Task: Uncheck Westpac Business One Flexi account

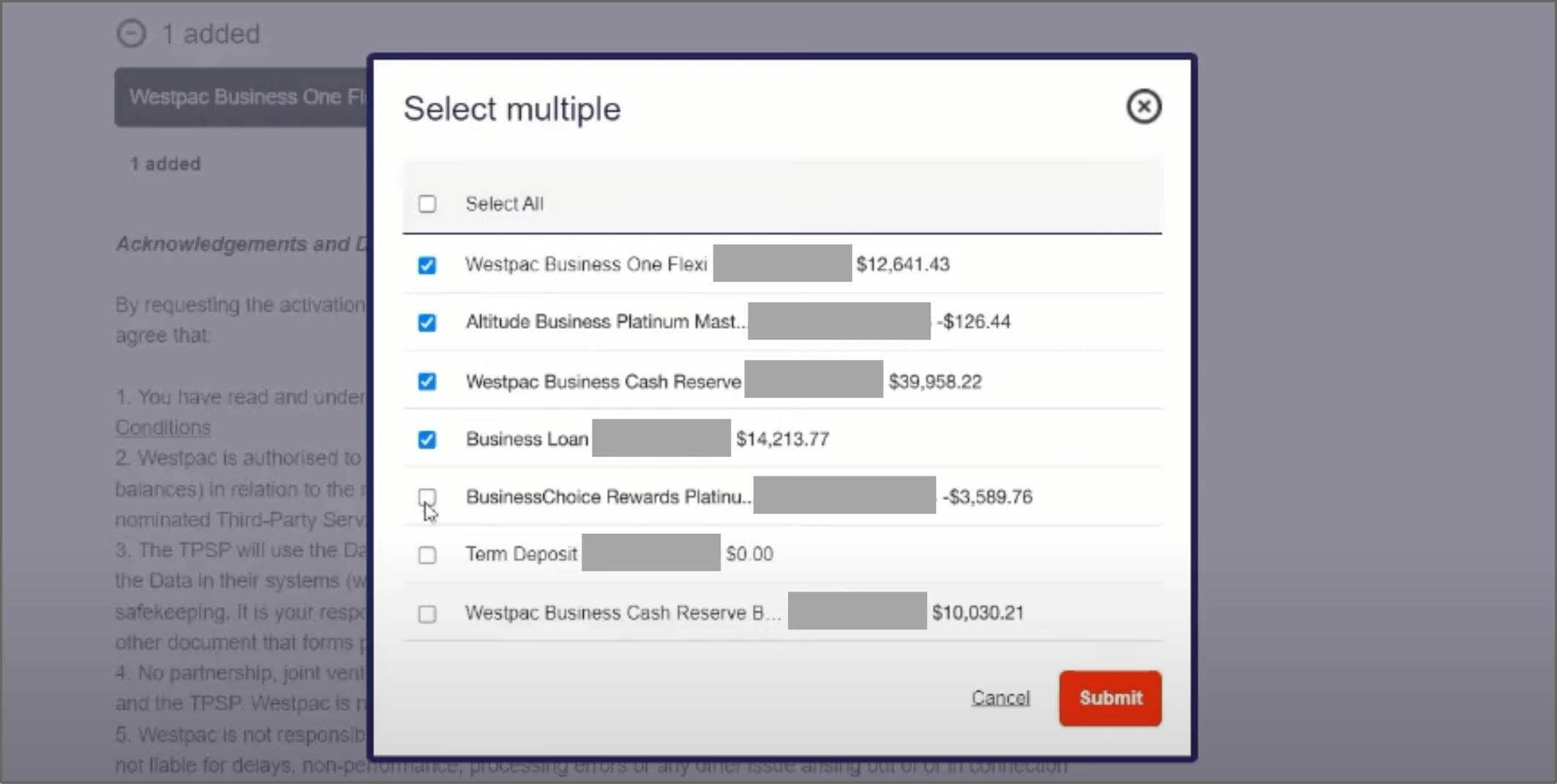Action: pos(427,265)
